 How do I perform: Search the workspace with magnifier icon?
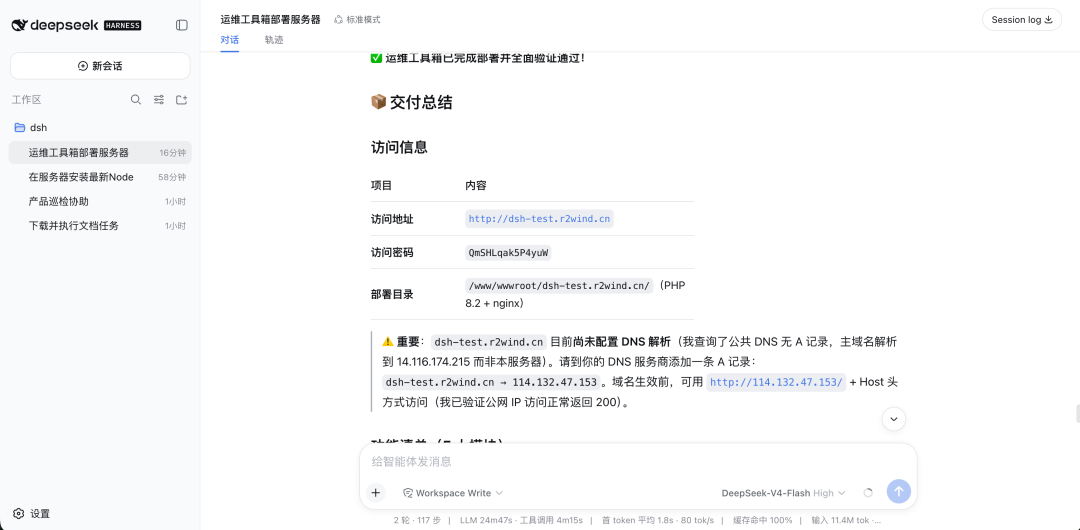136,100
